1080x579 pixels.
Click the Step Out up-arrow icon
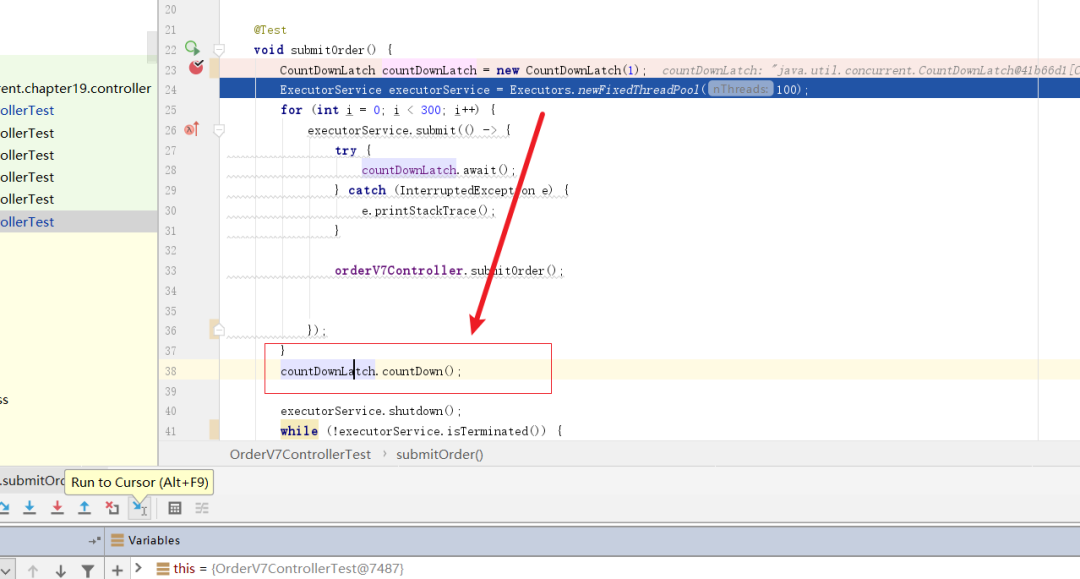(84, 508)
